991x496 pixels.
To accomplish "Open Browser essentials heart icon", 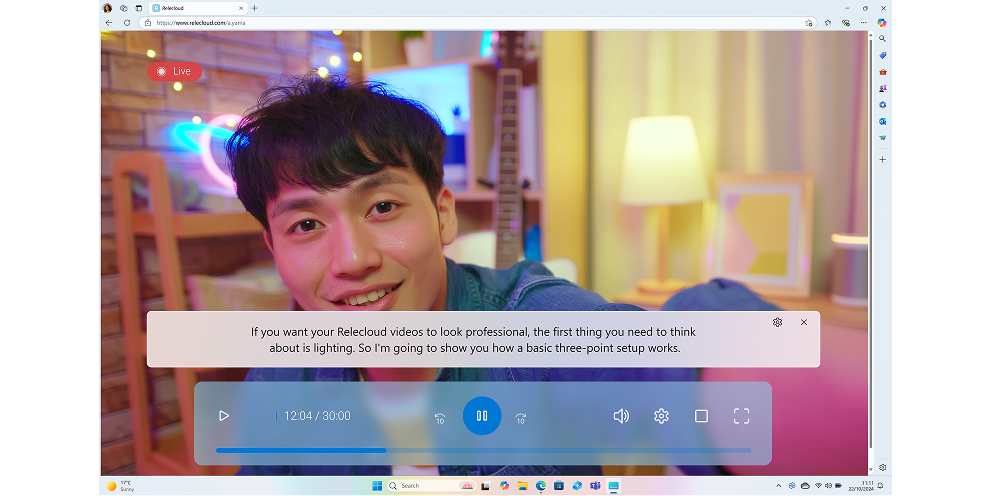I will click(846, 23).
